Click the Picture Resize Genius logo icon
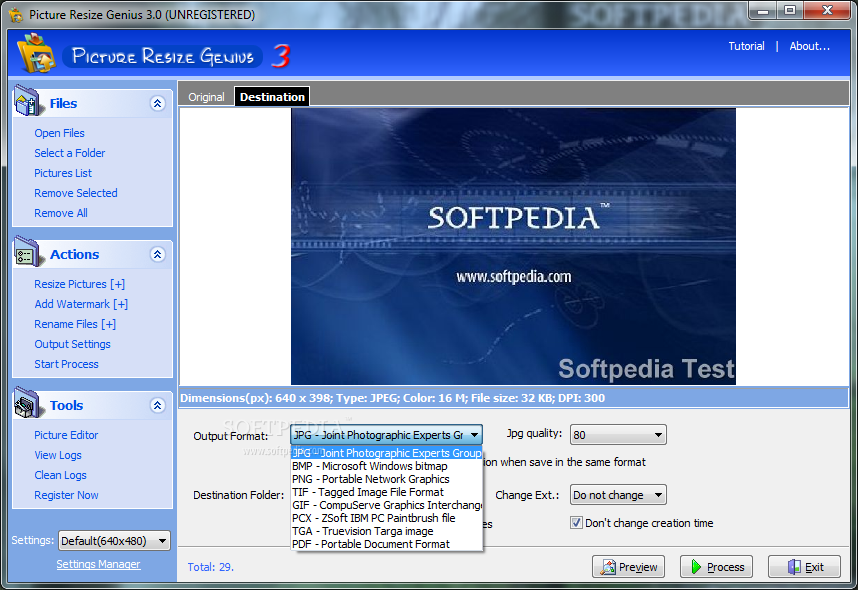The width and height of the screenshot is (858, 590). click(x=36, y=53)
